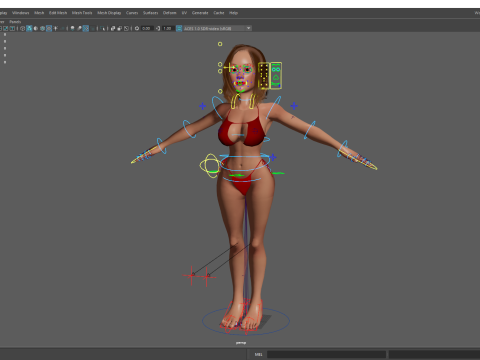
Task: Open the Mesh Display menu
Action: pos(109,13)
